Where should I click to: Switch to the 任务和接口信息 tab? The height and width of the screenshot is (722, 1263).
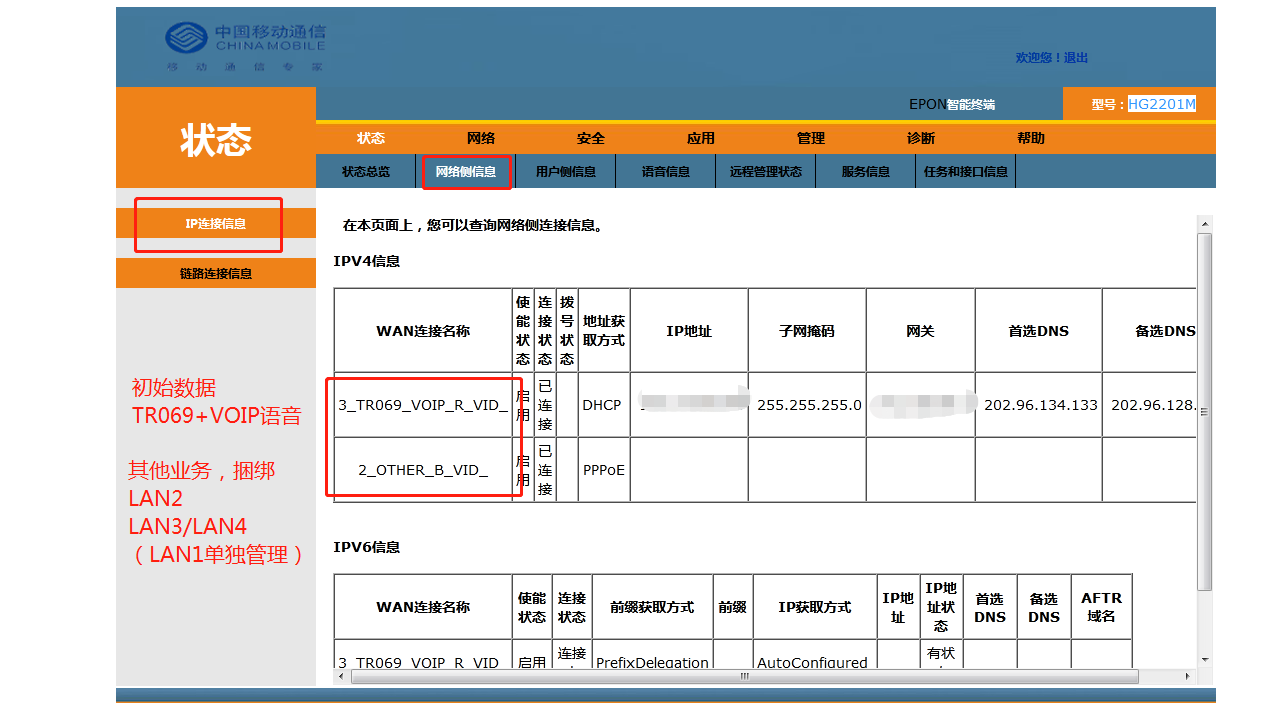click(966, 172)
